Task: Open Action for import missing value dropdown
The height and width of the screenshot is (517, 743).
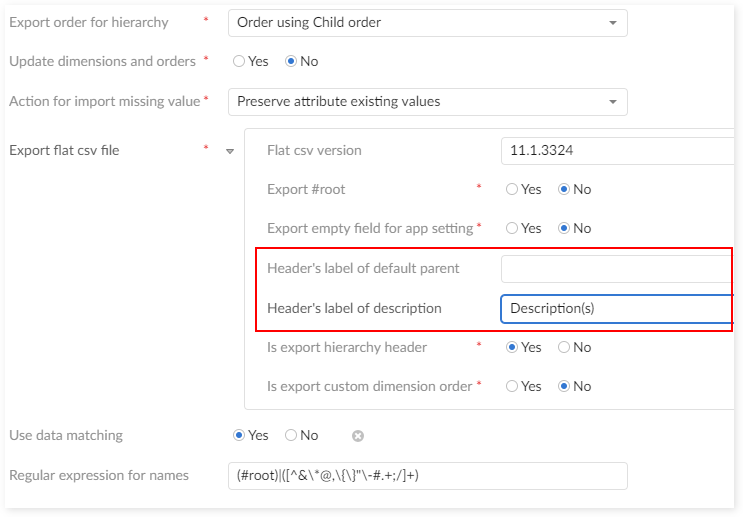Action: pyautogui.click(x=427, y=101)
